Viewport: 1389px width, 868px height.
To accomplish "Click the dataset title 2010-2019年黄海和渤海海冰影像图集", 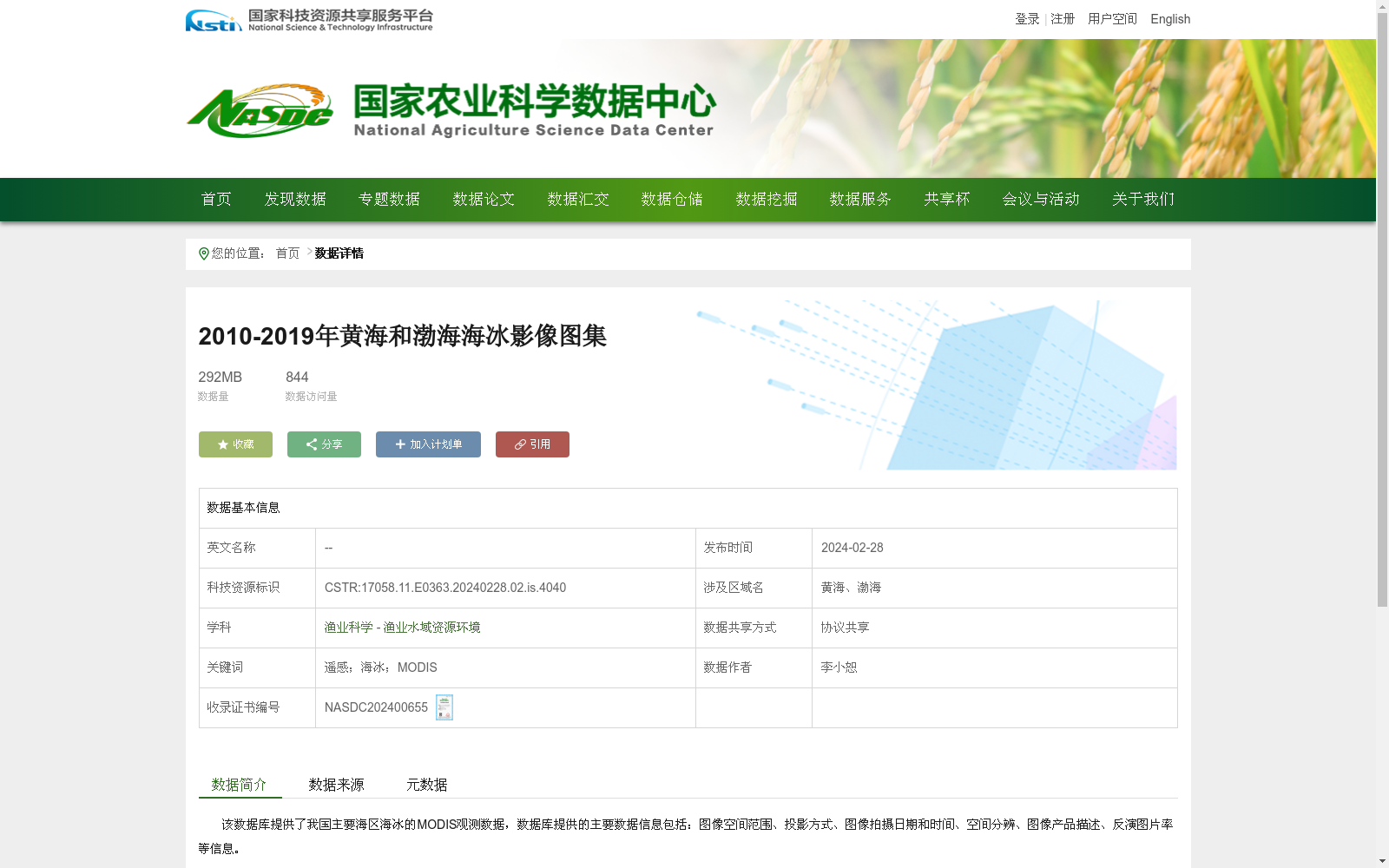I will 402,336.
